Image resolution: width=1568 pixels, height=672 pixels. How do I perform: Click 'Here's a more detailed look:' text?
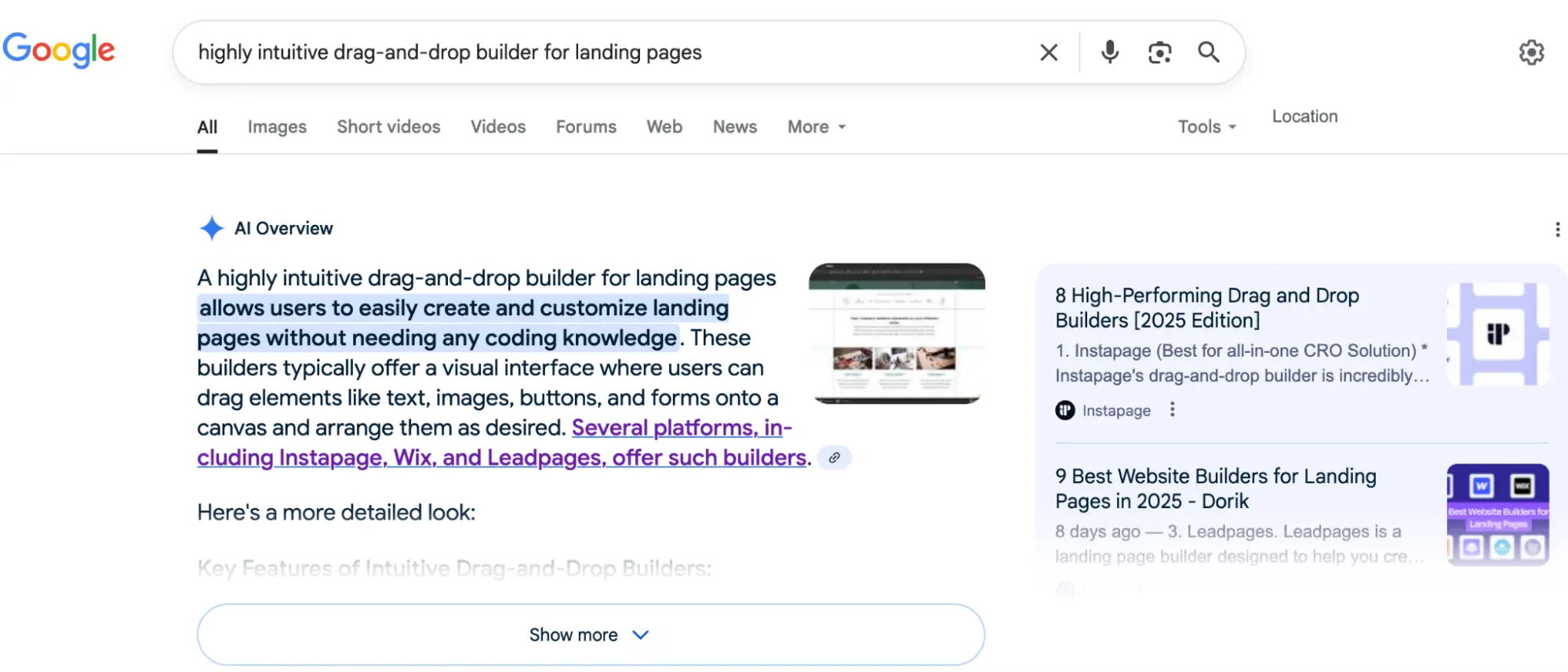point(337,513)
